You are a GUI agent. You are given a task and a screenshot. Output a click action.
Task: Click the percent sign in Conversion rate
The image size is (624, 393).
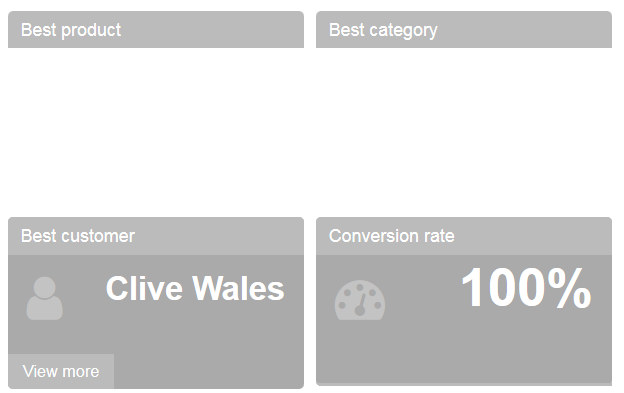pyautogui.click(x=569, y=287)
